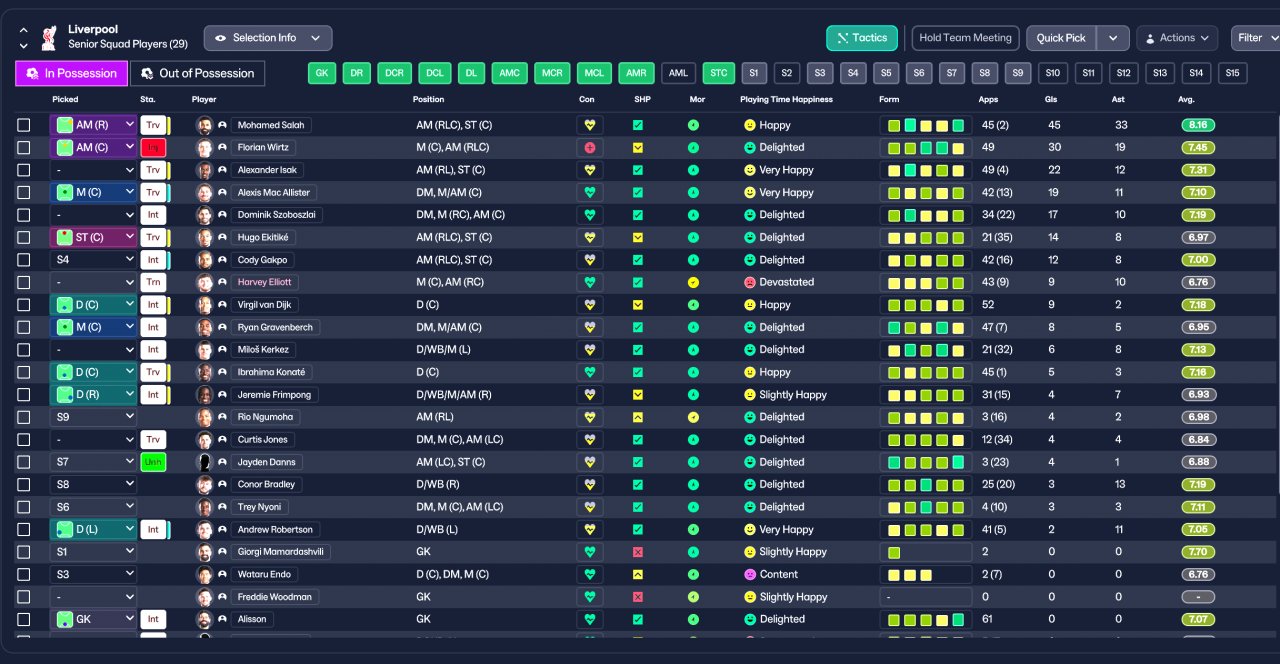
Task: Click Harvey Elliott's devastated red face icon
Action: coord(749,282)
